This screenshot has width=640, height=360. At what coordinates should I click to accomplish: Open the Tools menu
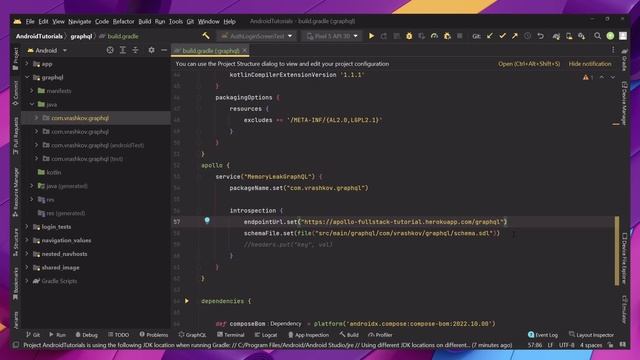(176, 21)
